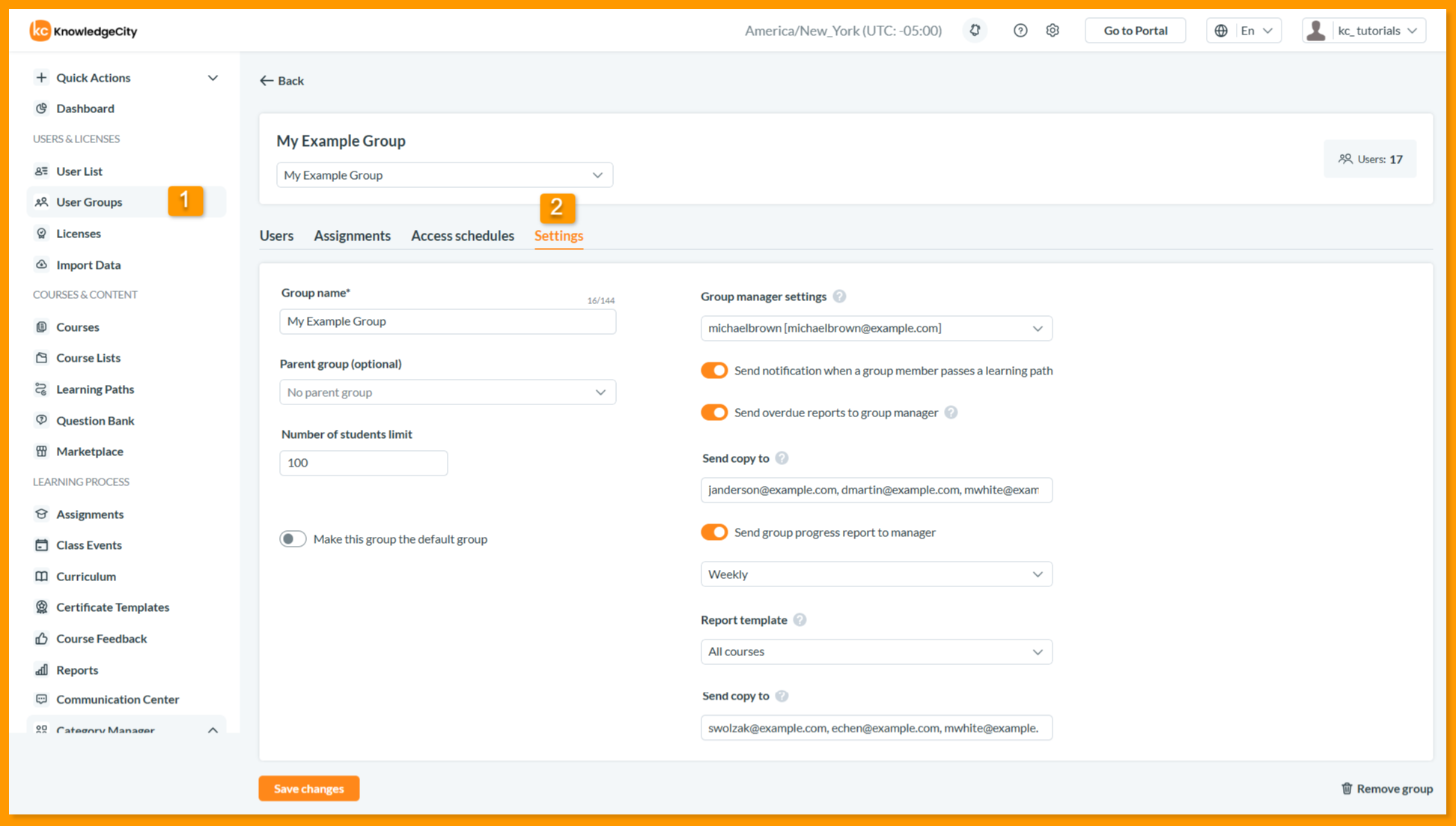The height and width of the screenshot is (826, 1456).
Task: Open the Parent group dropdown
Action: pos(448,392)
